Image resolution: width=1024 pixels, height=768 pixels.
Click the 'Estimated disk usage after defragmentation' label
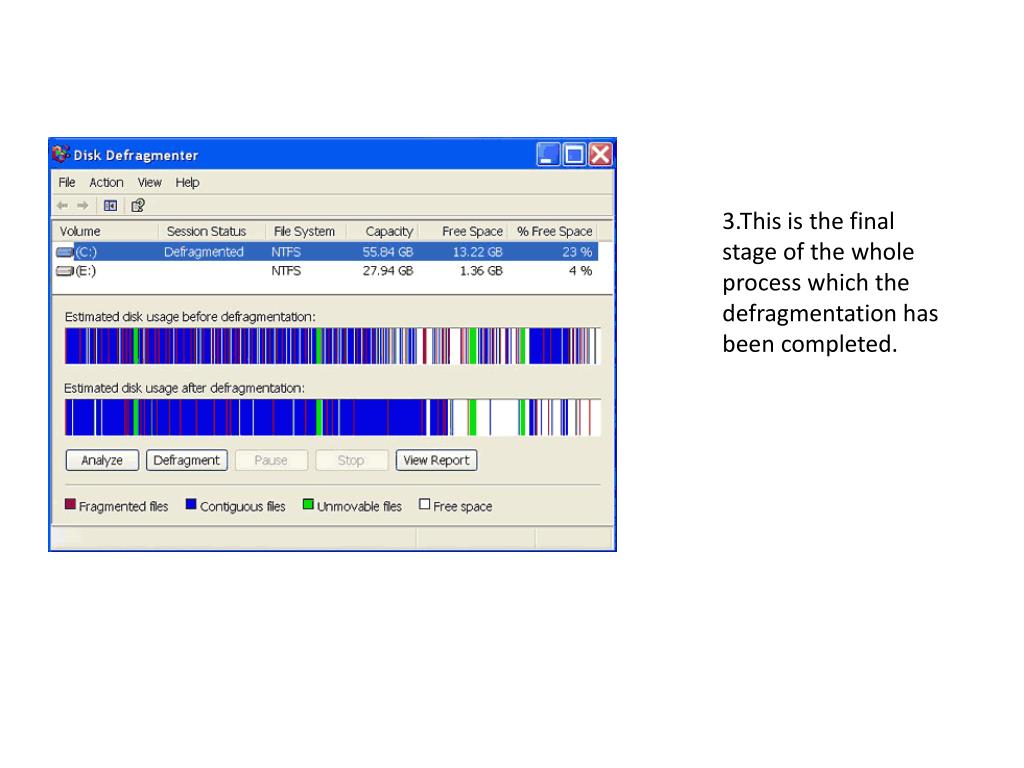pyautogui.click(x=185, y=388)
